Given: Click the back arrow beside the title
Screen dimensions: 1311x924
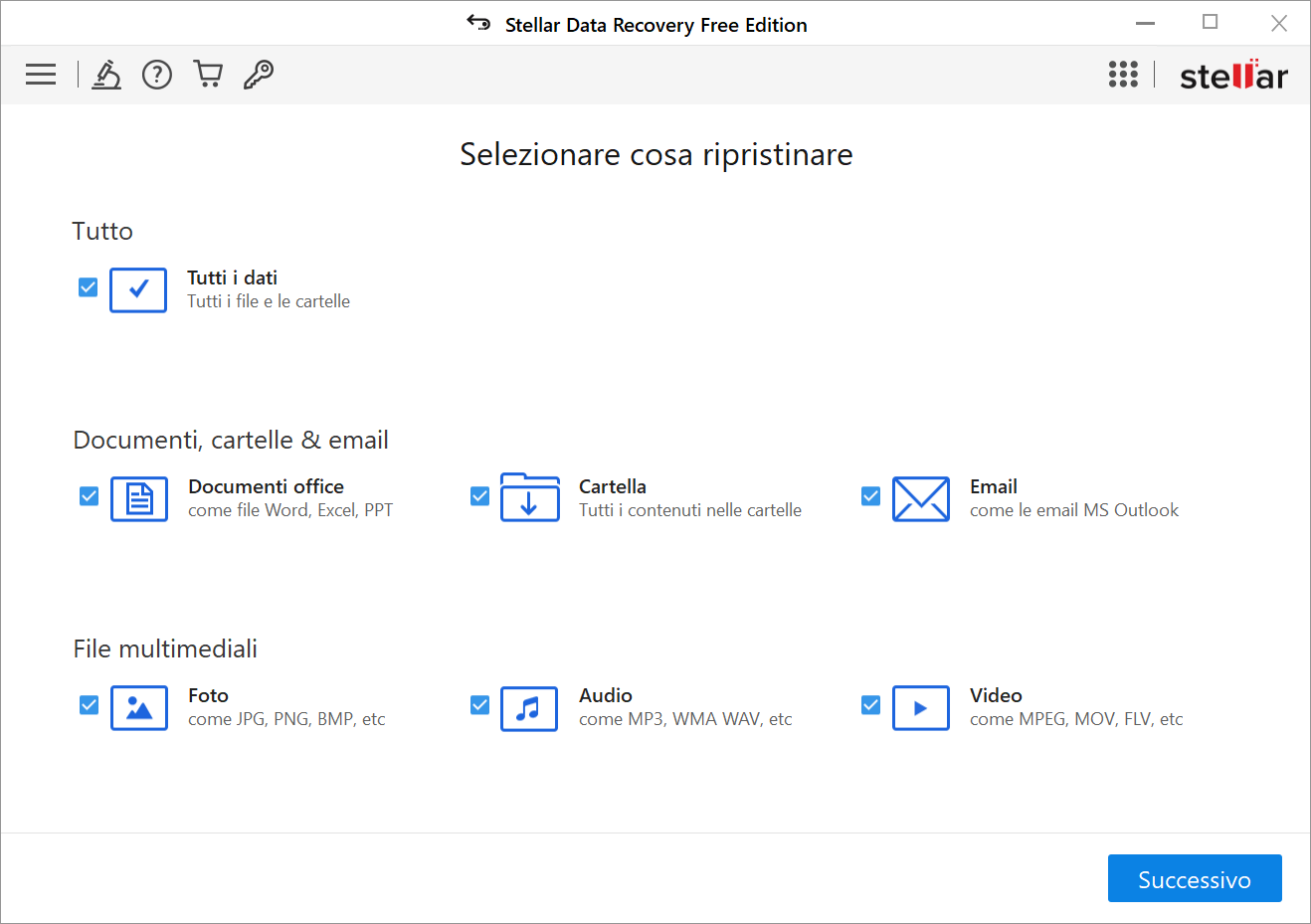Looking at the screenshot, I should coord(478,23).
